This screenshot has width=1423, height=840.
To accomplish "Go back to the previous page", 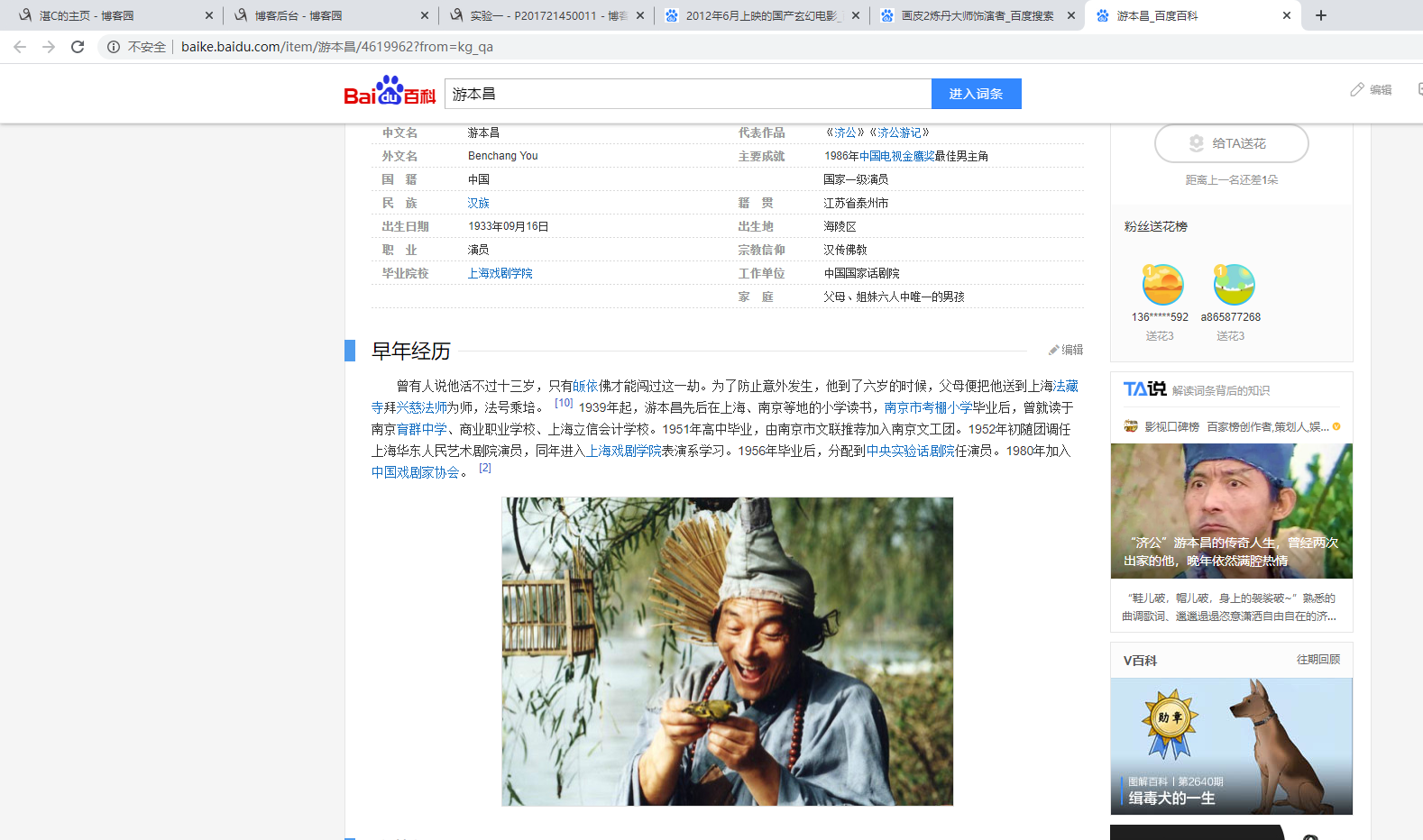I will [x=20, y=47].
